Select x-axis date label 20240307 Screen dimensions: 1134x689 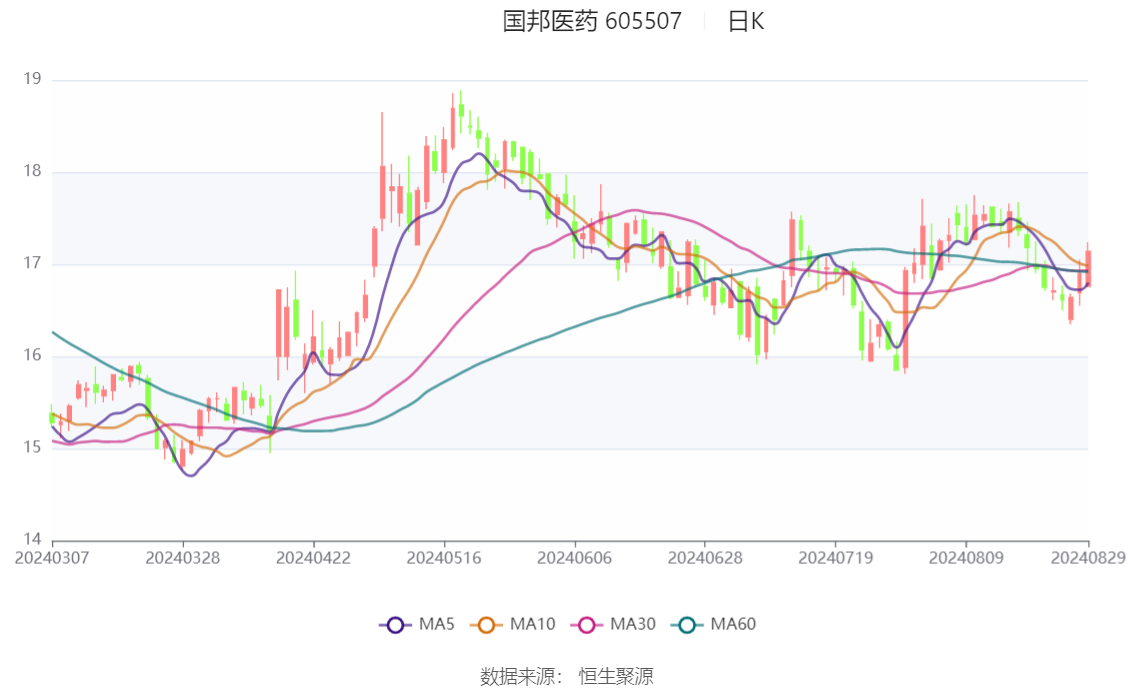point(52,558)
